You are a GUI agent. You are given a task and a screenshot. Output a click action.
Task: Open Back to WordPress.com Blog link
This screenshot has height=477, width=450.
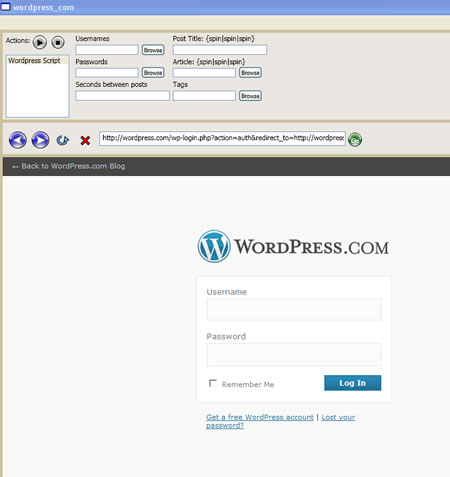pyautogui.click(x=69, y=166)
